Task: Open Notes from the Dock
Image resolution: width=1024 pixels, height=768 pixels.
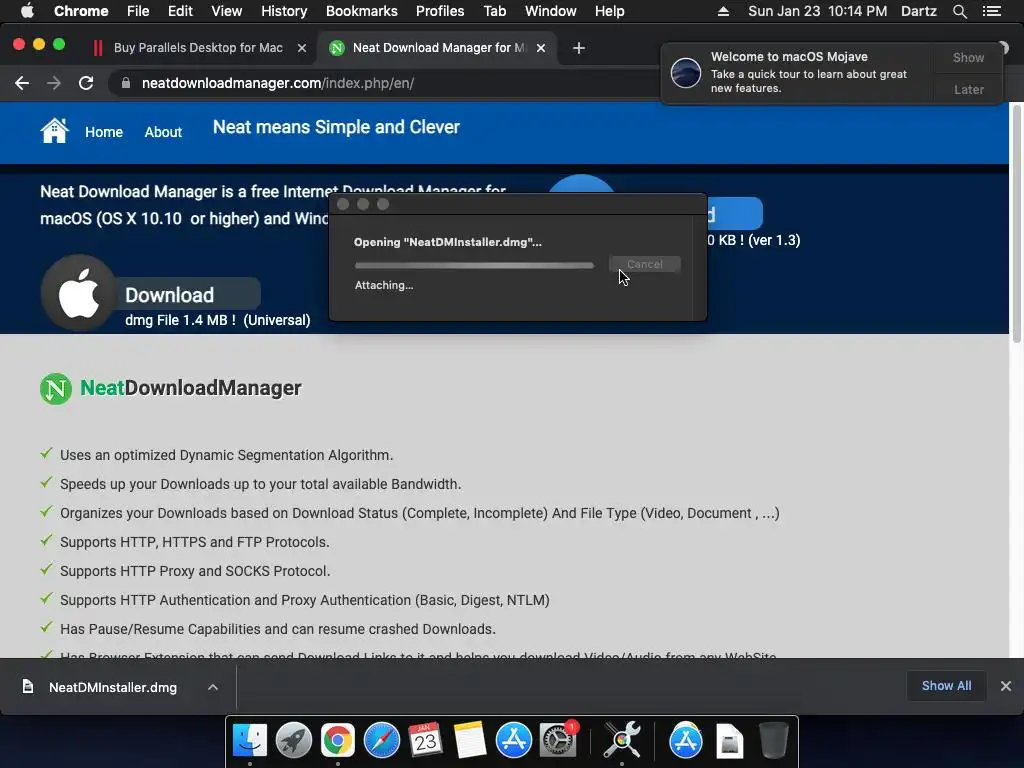Action: 470,740
